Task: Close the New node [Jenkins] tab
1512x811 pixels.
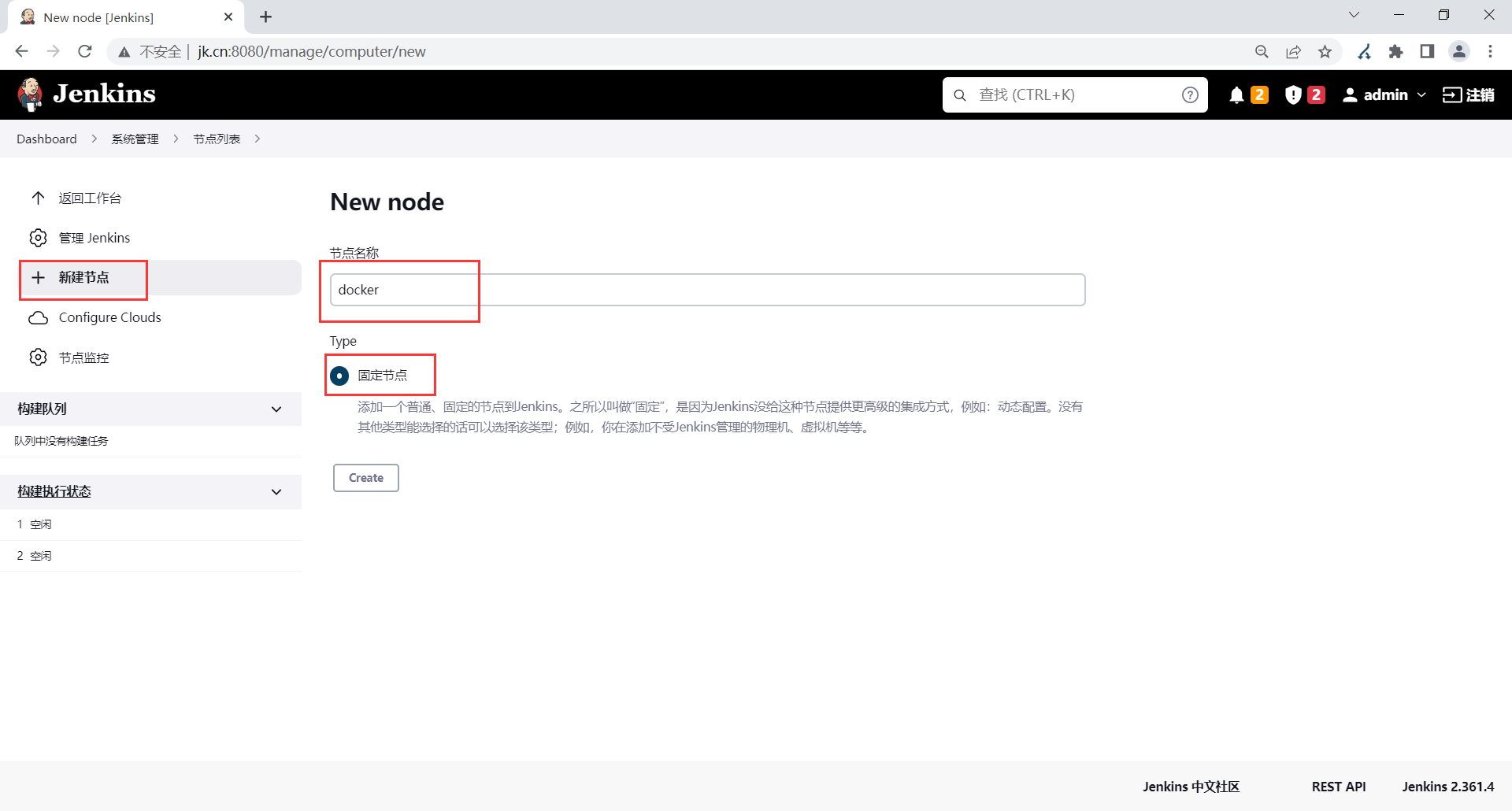Action: coord(228,17)
